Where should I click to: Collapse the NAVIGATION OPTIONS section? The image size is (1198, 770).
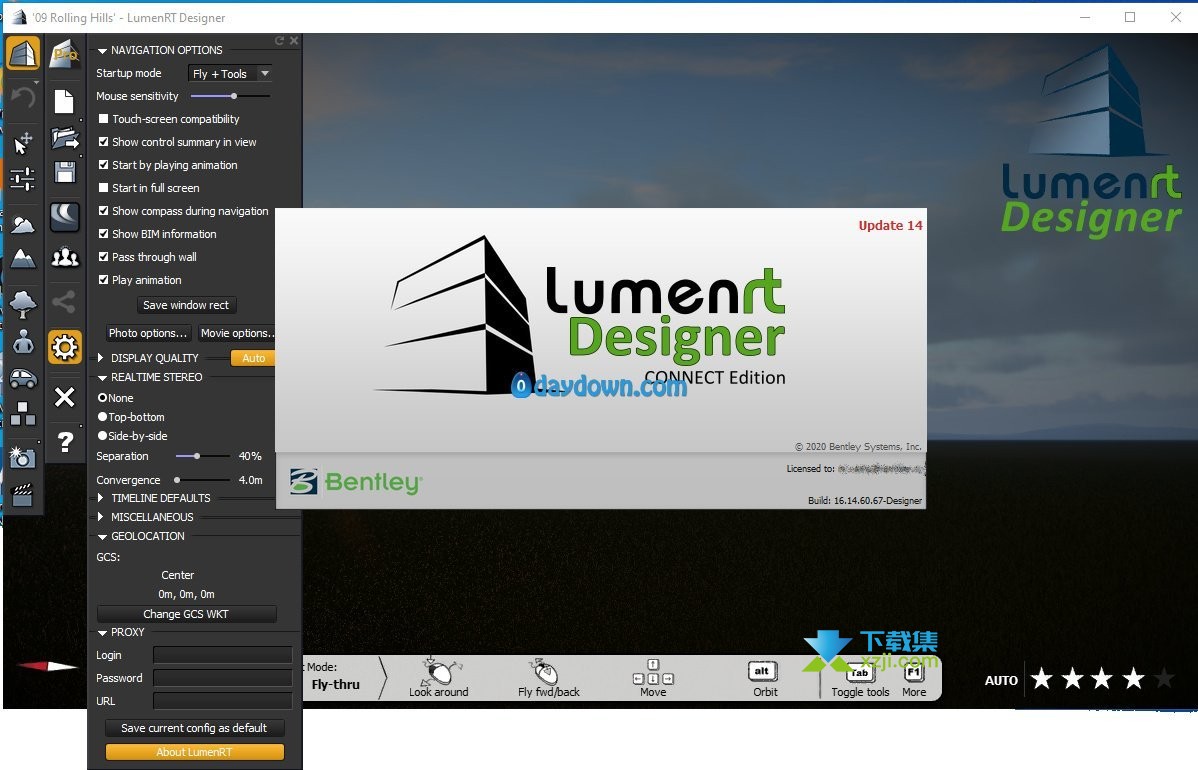102,51
